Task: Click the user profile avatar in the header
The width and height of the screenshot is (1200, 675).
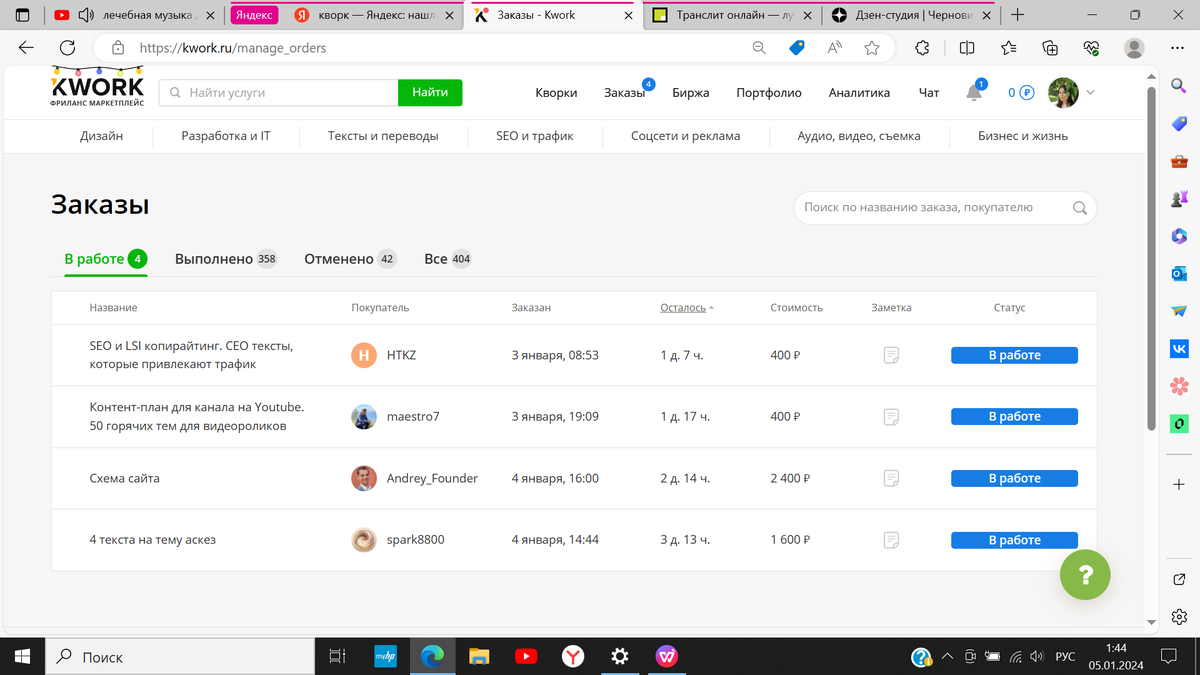Action: click(x=1062, y=93)
